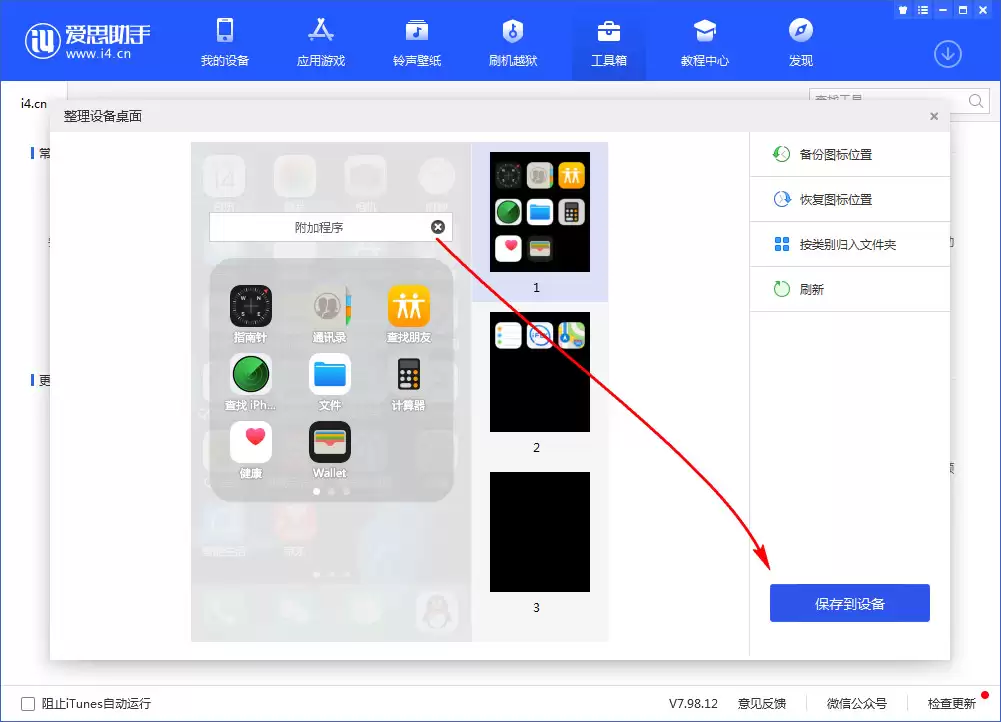Screen dimensions: 1001x722
Task: Click the search magnifier icon
Action: coord(976,101)
